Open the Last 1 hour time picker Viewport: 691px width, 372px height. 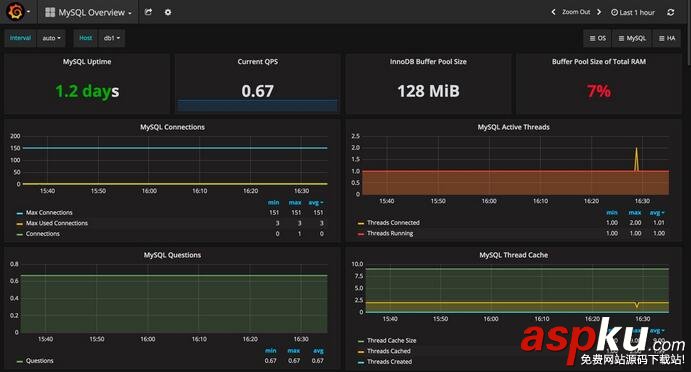coord(633,12)
